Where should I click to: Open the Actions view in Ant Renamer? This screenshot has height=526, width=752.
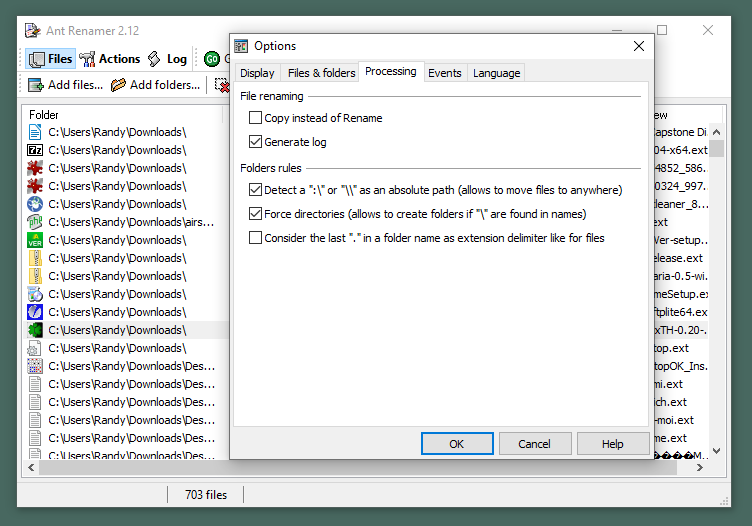pos(110,58)
